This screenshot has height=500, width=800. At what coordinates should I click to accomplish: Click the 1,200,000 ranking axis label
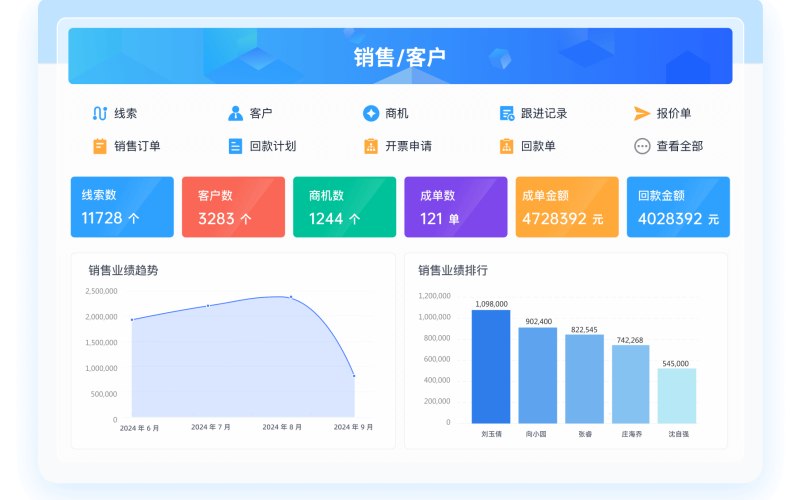[x=435, y=296]
